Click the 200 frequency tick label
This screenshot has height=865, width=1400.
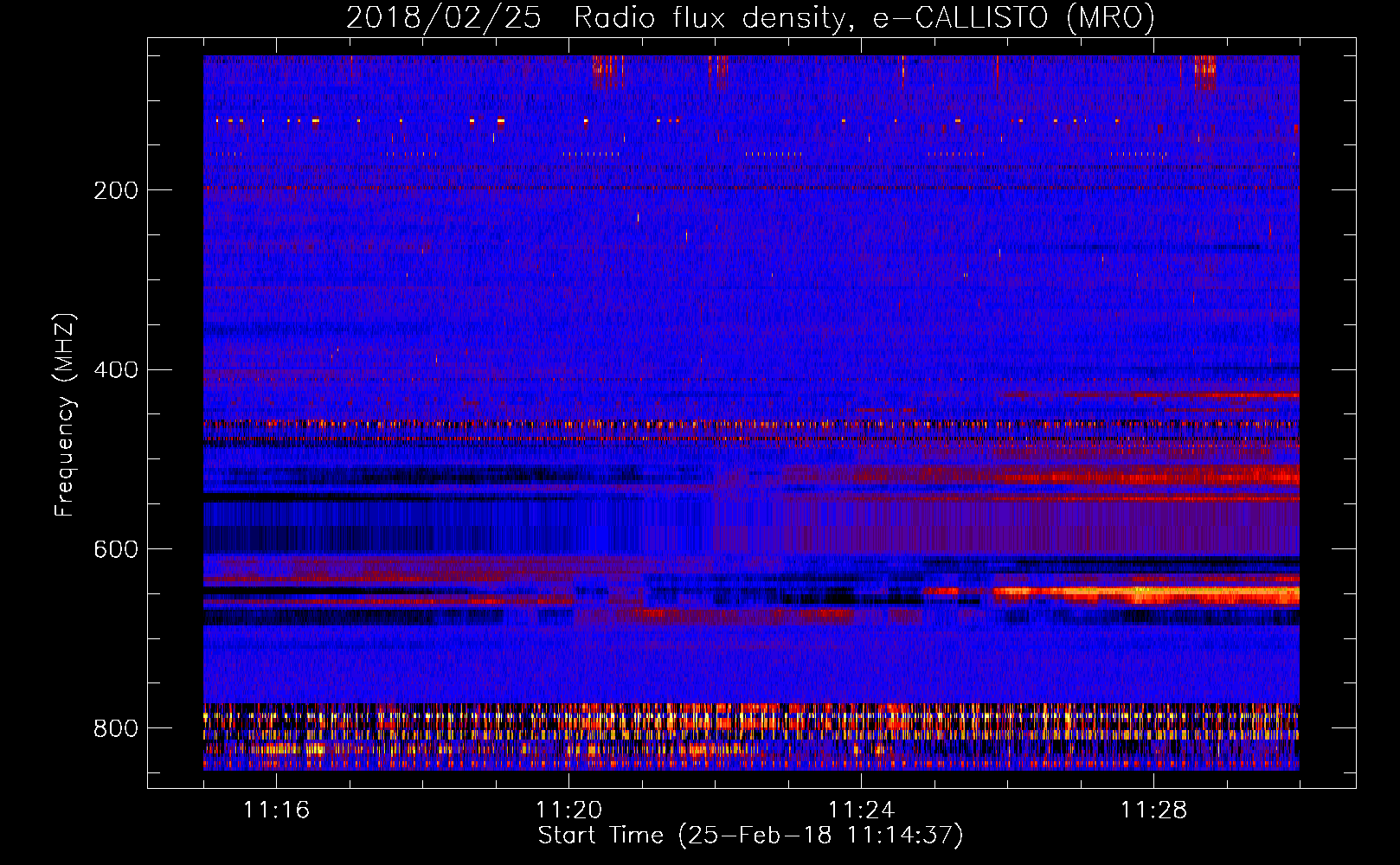116,190
